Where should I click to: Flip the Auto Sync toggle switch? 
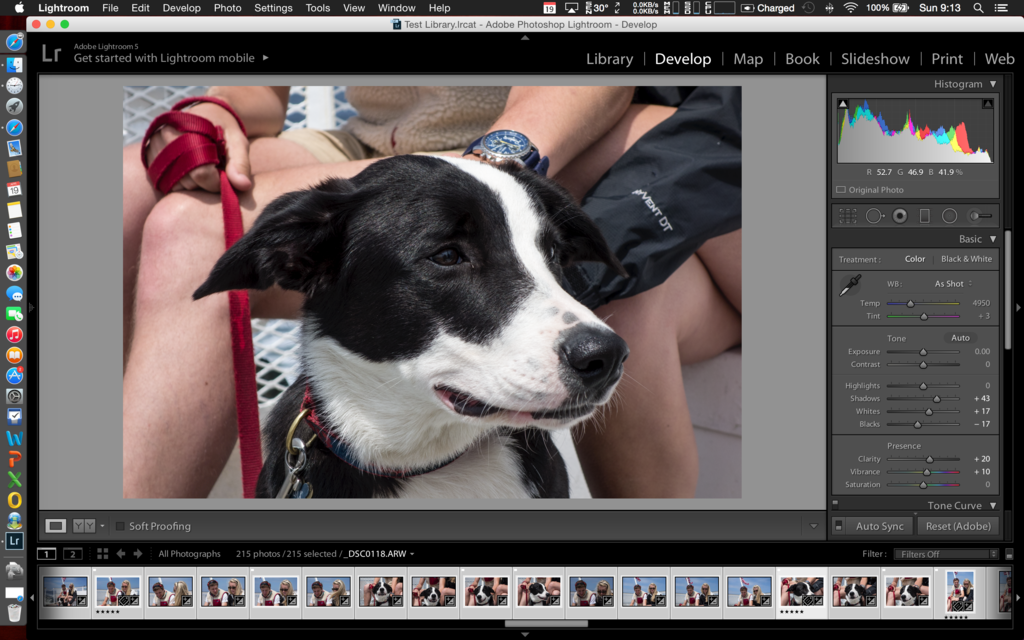839,526
